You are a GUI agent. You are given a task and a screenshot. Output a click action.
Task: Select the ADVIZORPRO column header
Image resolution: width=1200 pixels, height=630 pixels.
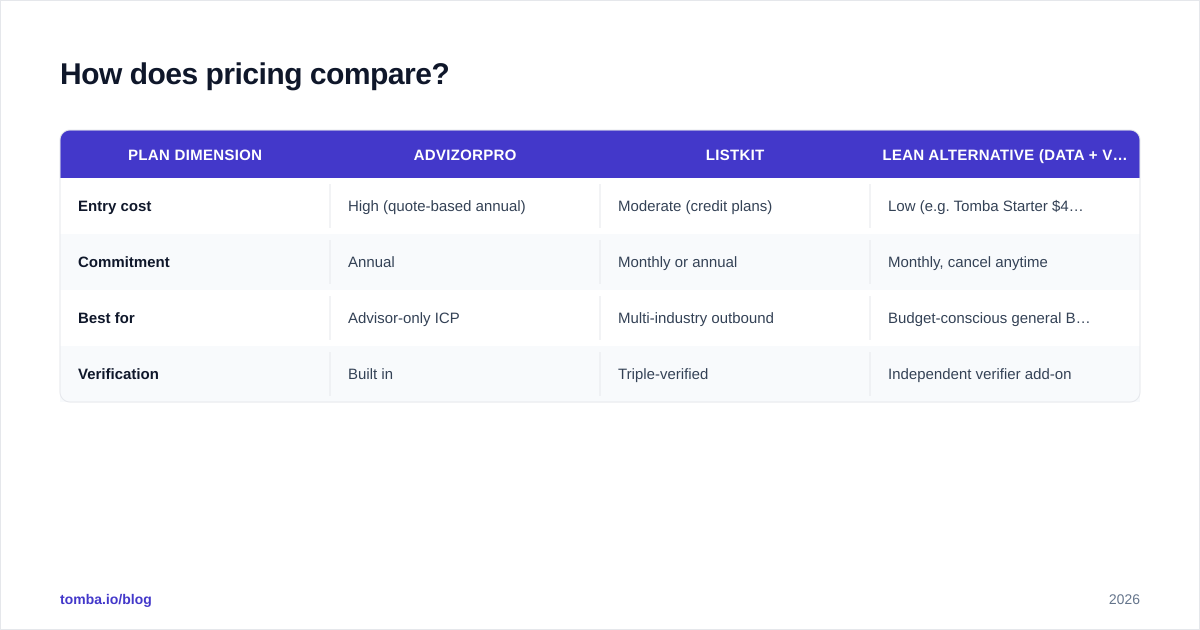tap(465, 155)
